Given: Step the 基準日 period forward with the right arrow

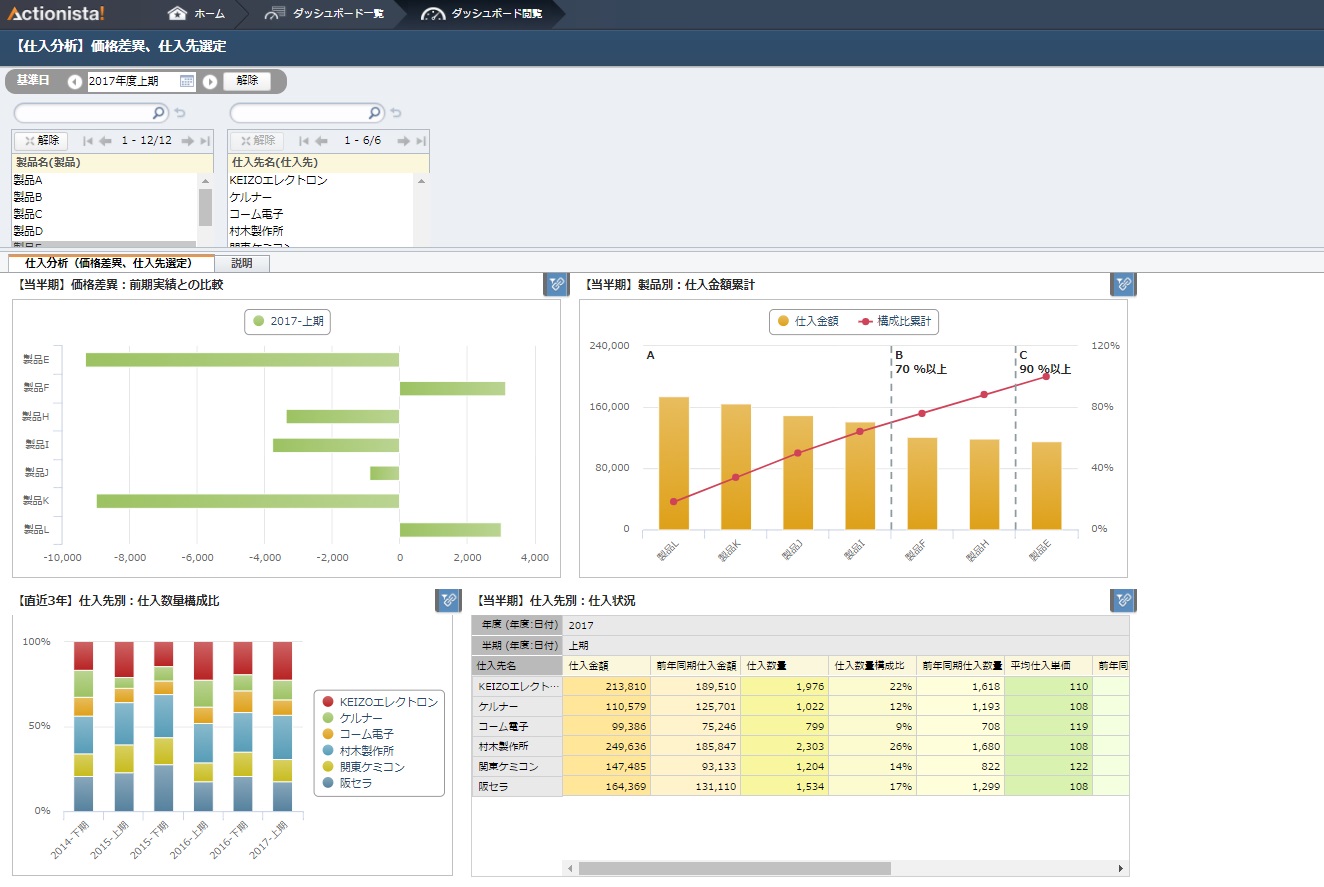Looking at the screenshot, I should click(210, 82).
